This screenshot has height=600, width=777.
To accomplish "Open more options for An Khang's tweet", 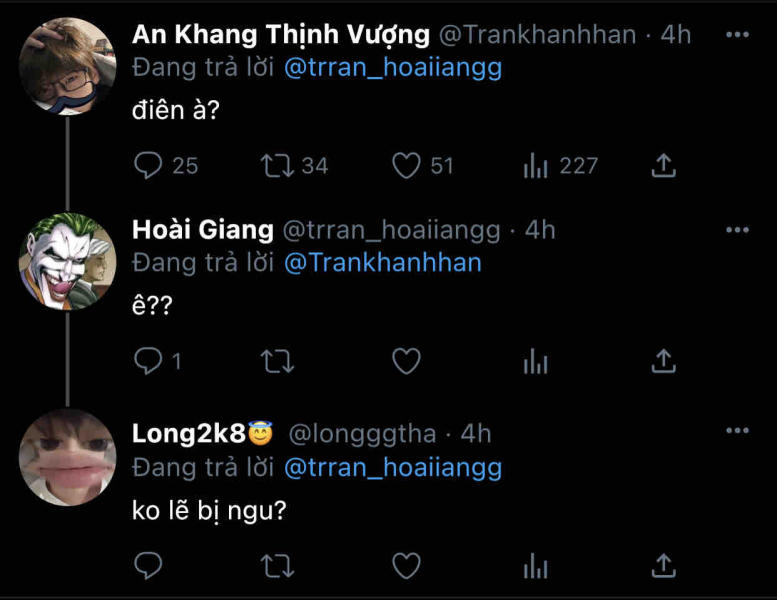I will (737, 35).
